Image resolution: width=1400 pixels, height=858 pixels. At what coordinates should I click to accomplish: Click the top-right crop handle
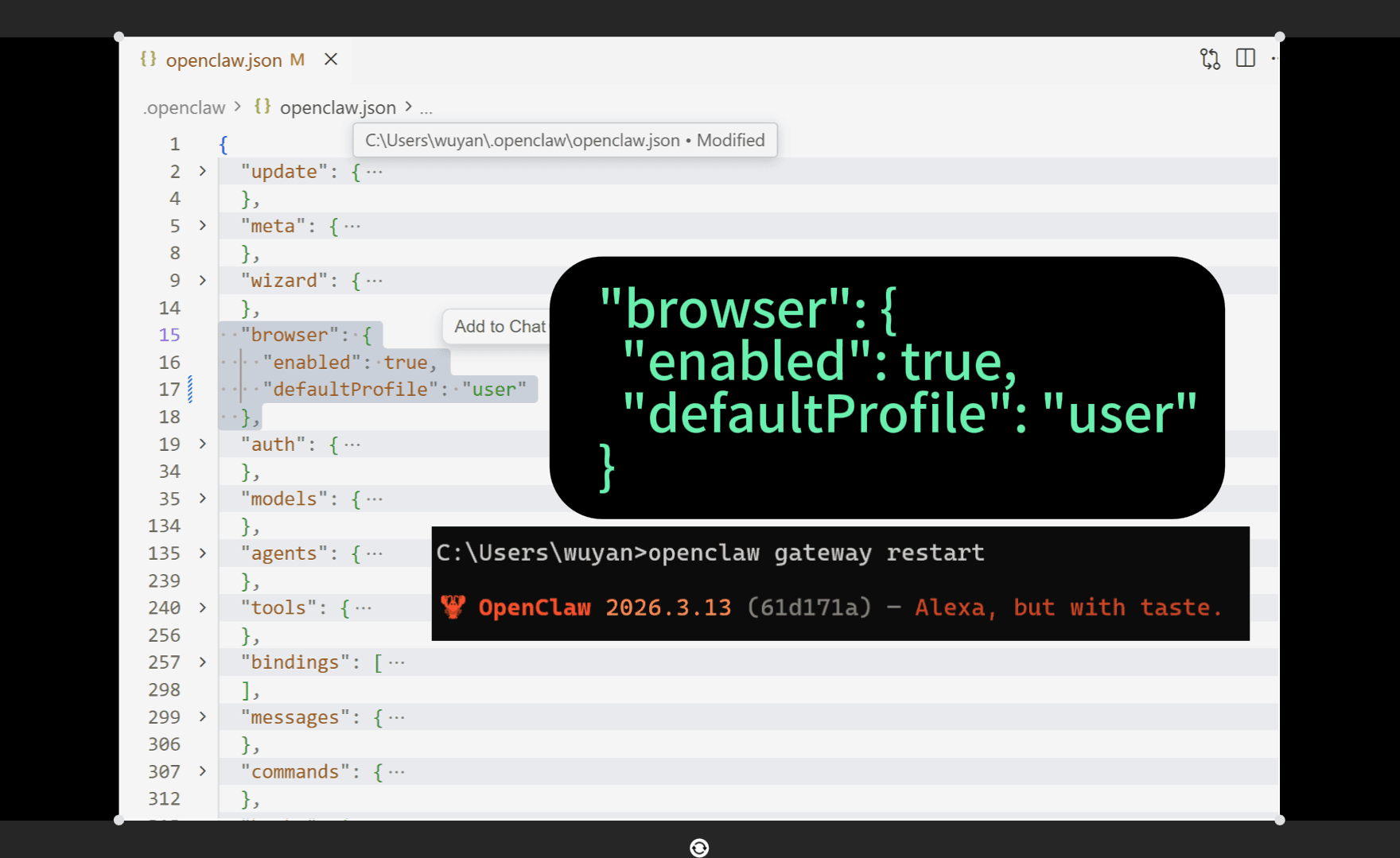point(1279,37)
